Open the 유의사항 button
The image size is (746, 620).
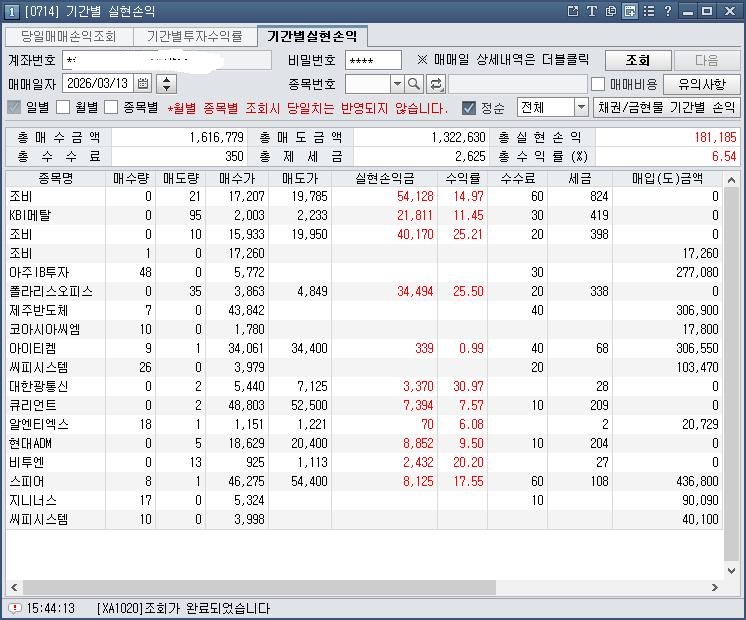[x=702, y=84]
